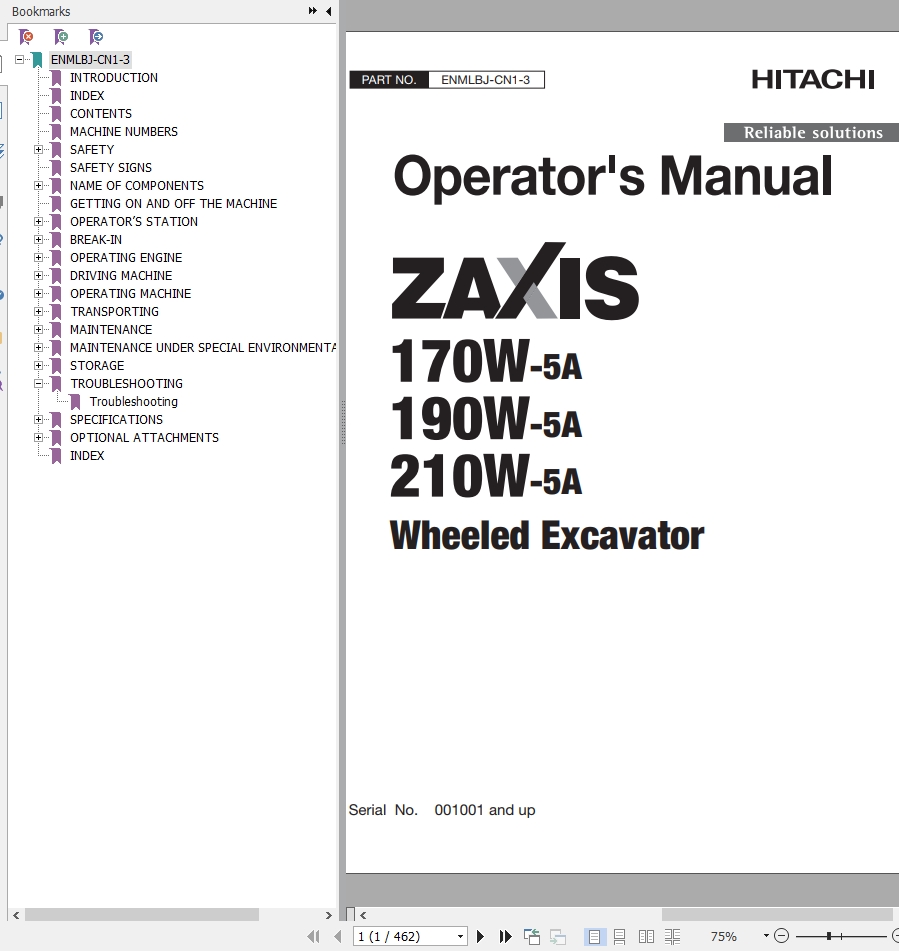Expand the MAINTENANCE bookmark node
Screen dimensions: 899x951
pyautogui.click(x=38, y=329)
